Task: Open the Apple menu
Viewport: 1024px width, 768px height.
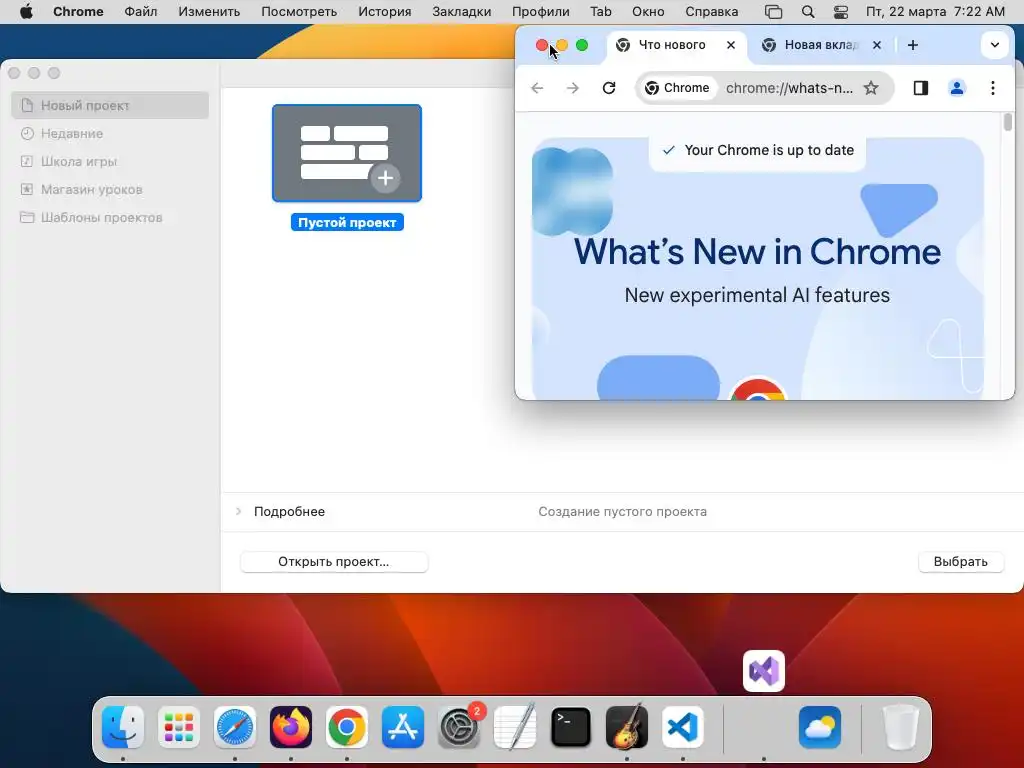Action: click(x=26, y=12)
